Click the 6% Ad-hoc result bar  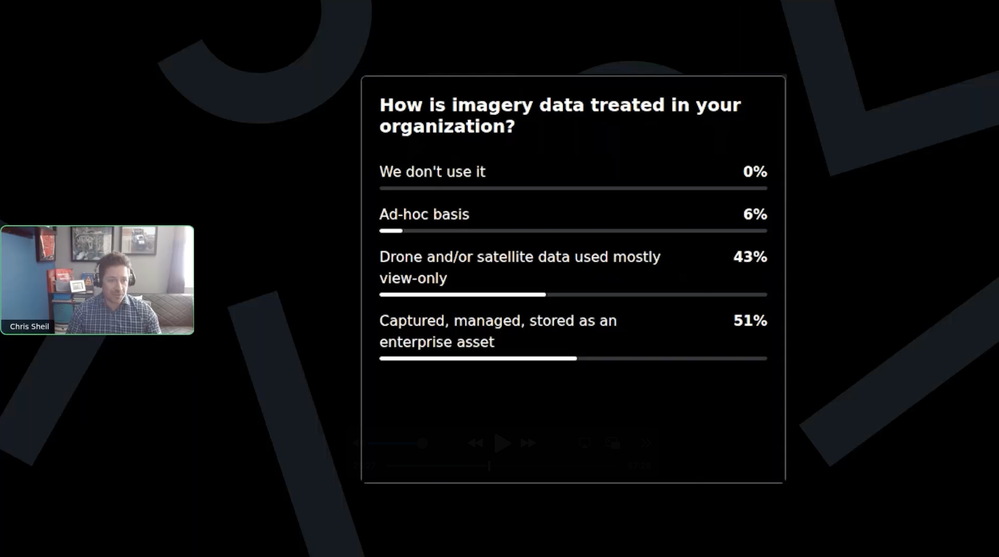[x=391, y=231]
